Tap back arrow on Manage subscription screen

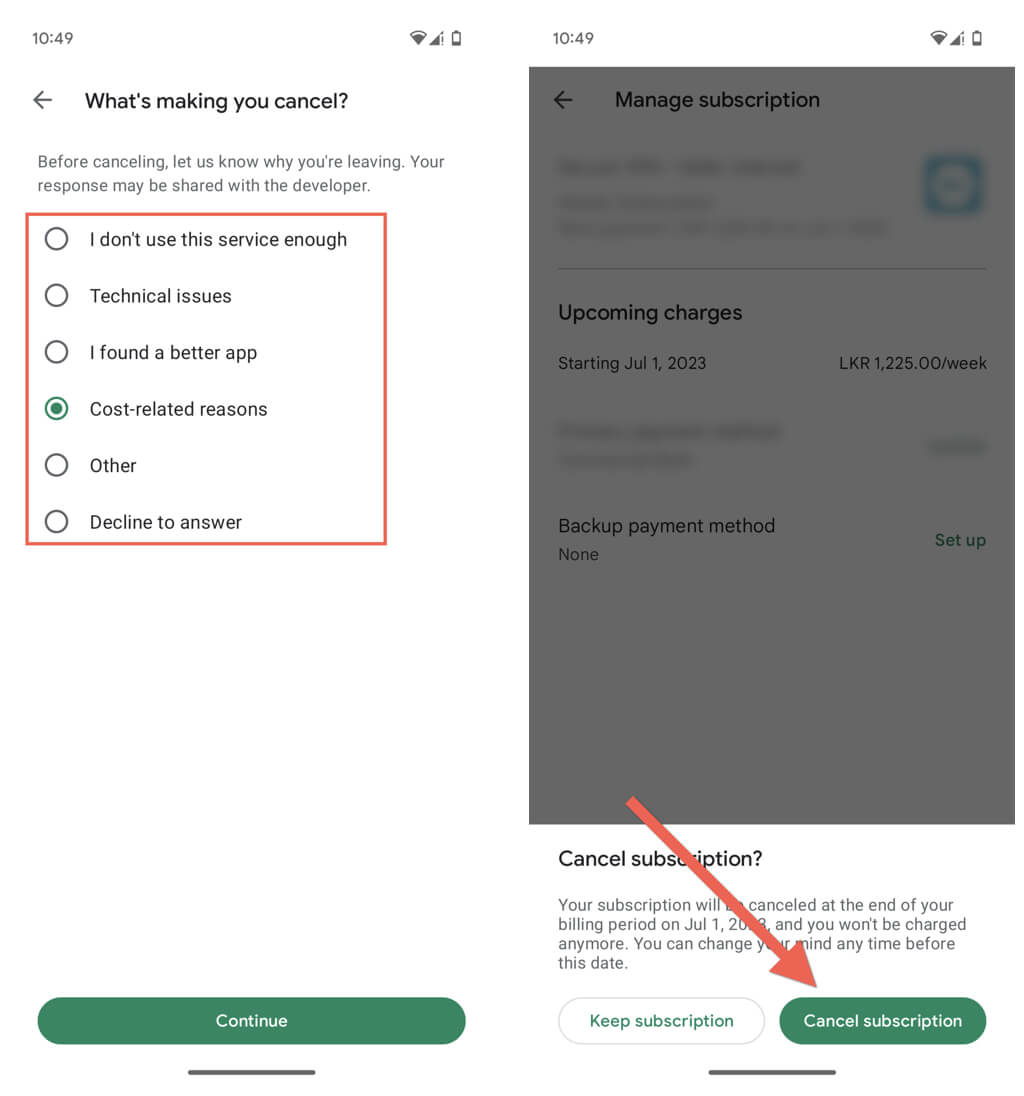tap(563, 100)
